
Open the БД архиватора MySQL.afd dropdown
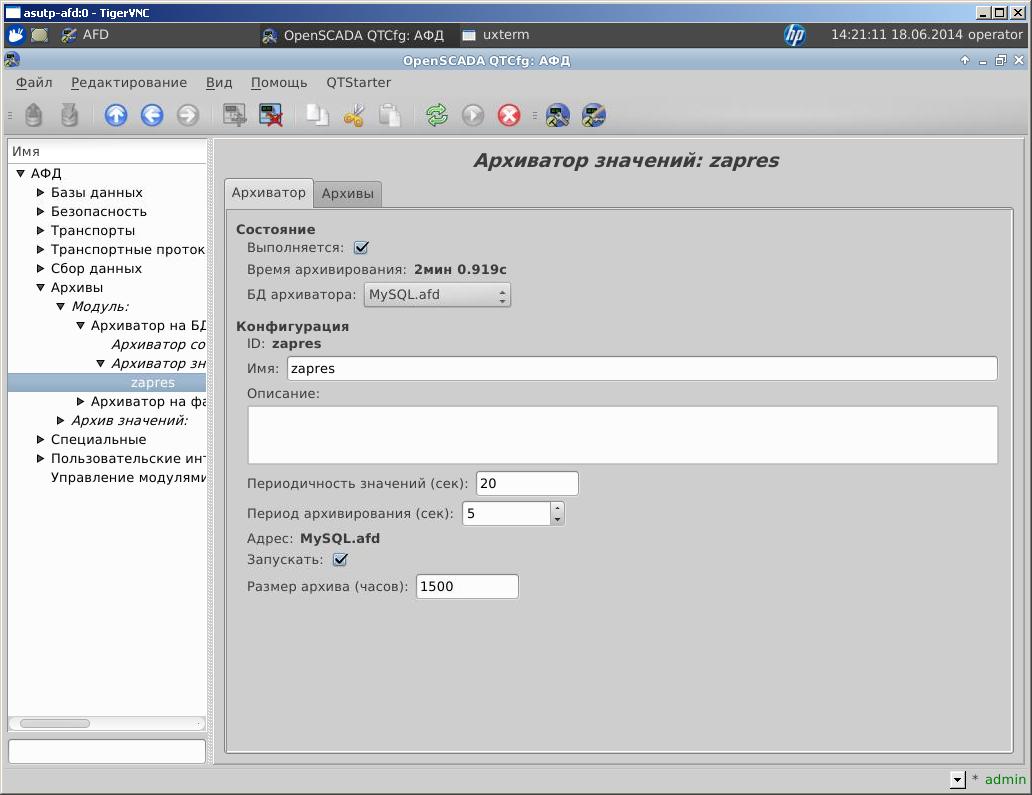click(437, 295)
